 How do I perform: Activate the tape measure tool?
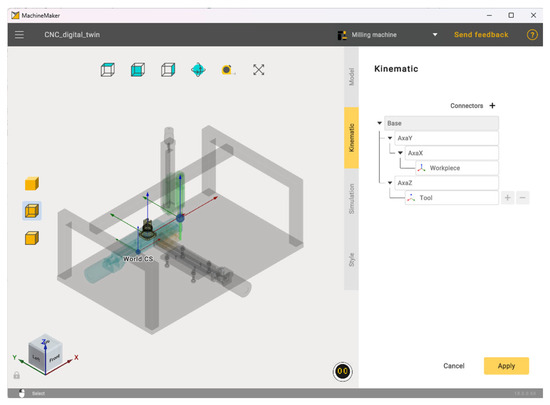tap(228, 70)
